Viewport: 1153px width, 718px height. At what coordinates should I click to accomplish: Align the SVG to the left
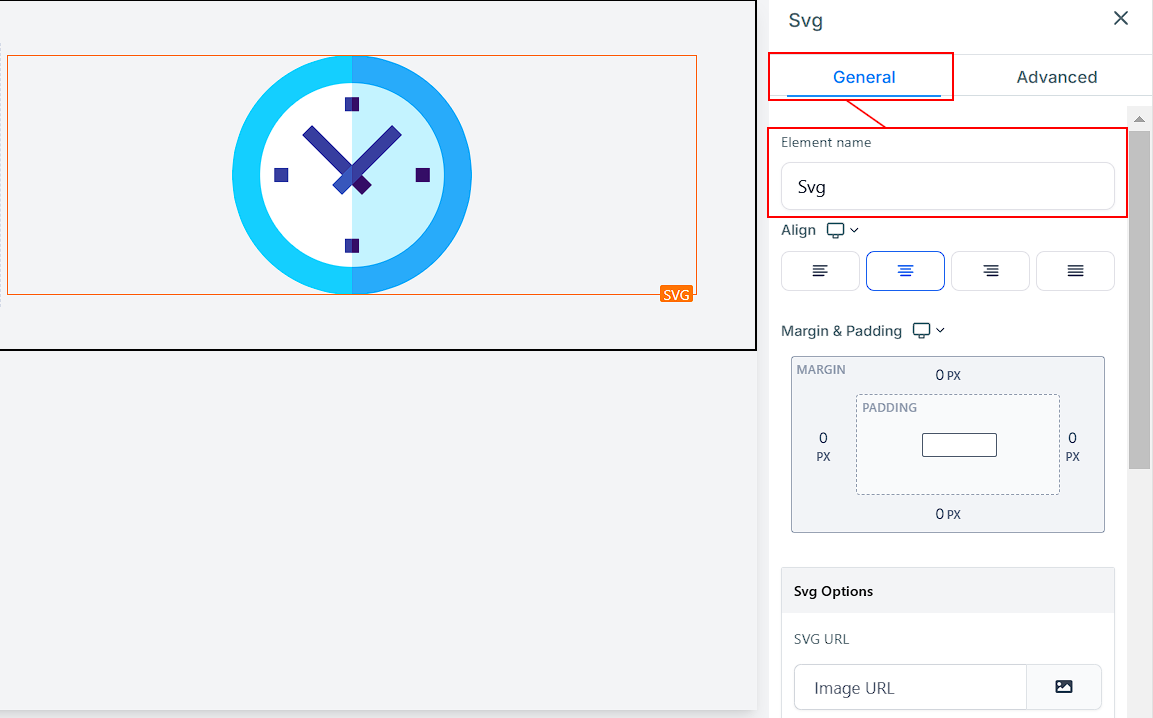(x=820, y=271)
